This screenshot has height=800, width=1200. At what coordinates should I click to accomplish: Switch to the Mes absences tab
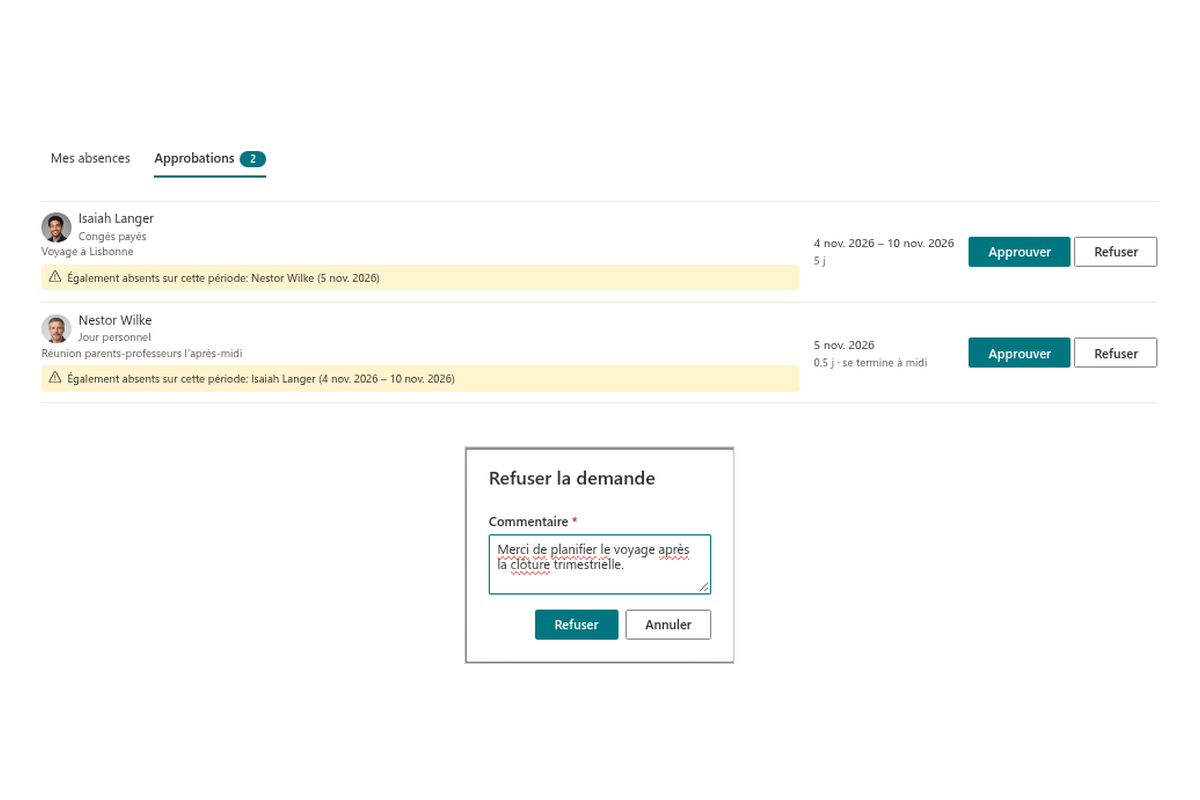(90, 158)
